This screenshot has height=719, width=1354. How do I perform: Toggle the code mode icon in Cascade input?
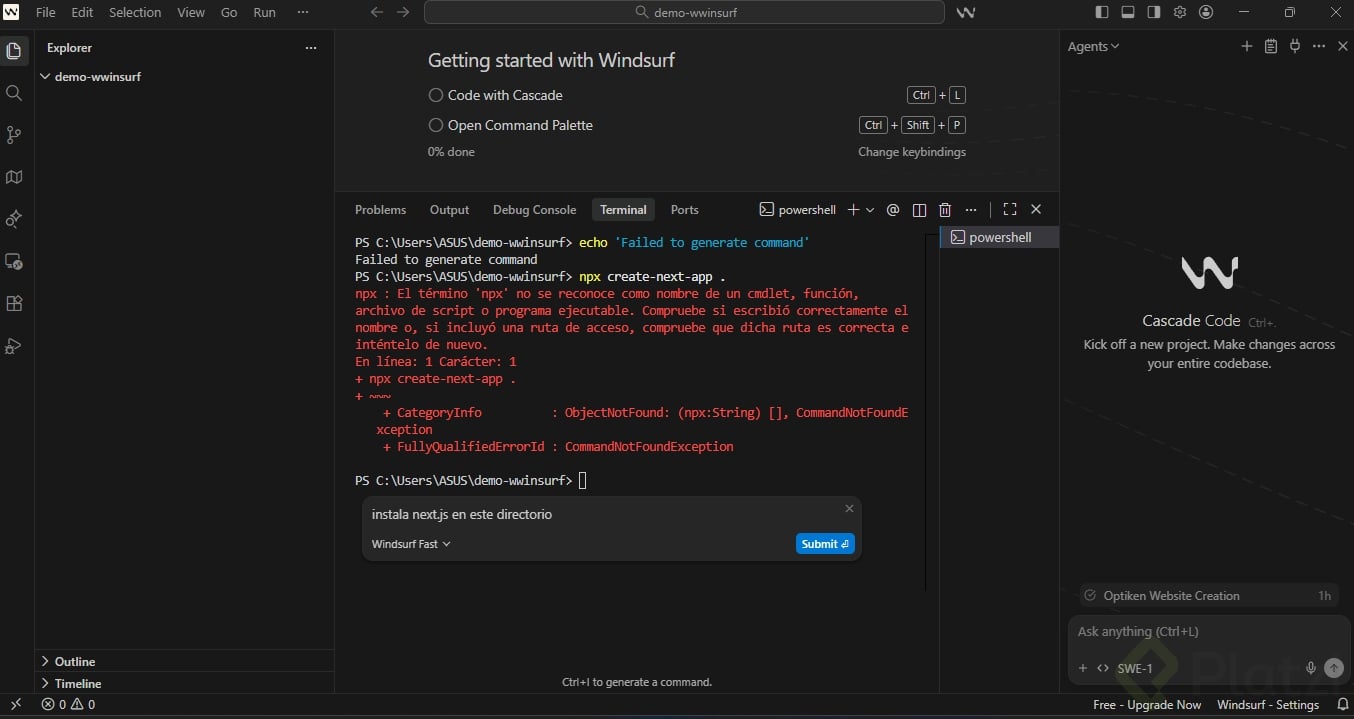pos(1103,668)
